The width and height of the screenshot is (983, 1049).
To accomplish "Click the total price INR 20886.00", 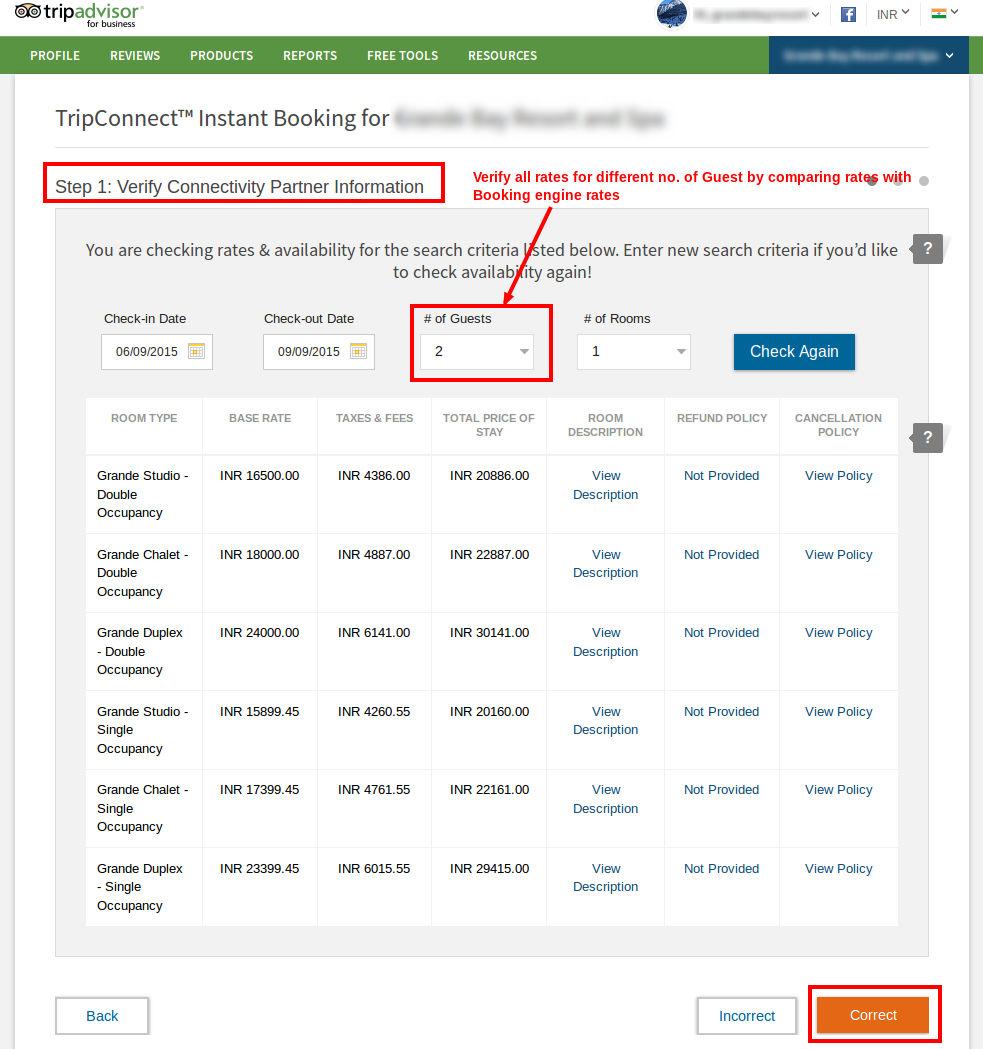I will point(489,476).
